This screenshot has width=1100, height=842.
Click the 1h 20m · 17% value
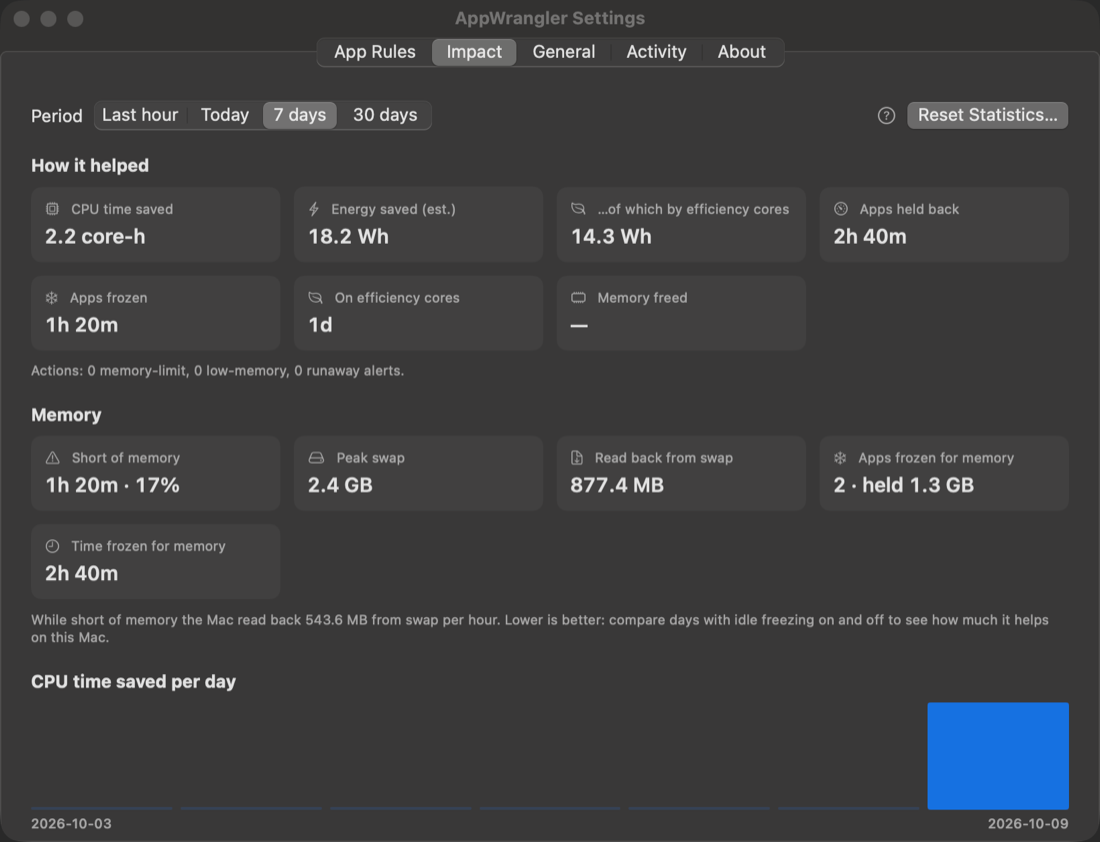click(112, 485)
